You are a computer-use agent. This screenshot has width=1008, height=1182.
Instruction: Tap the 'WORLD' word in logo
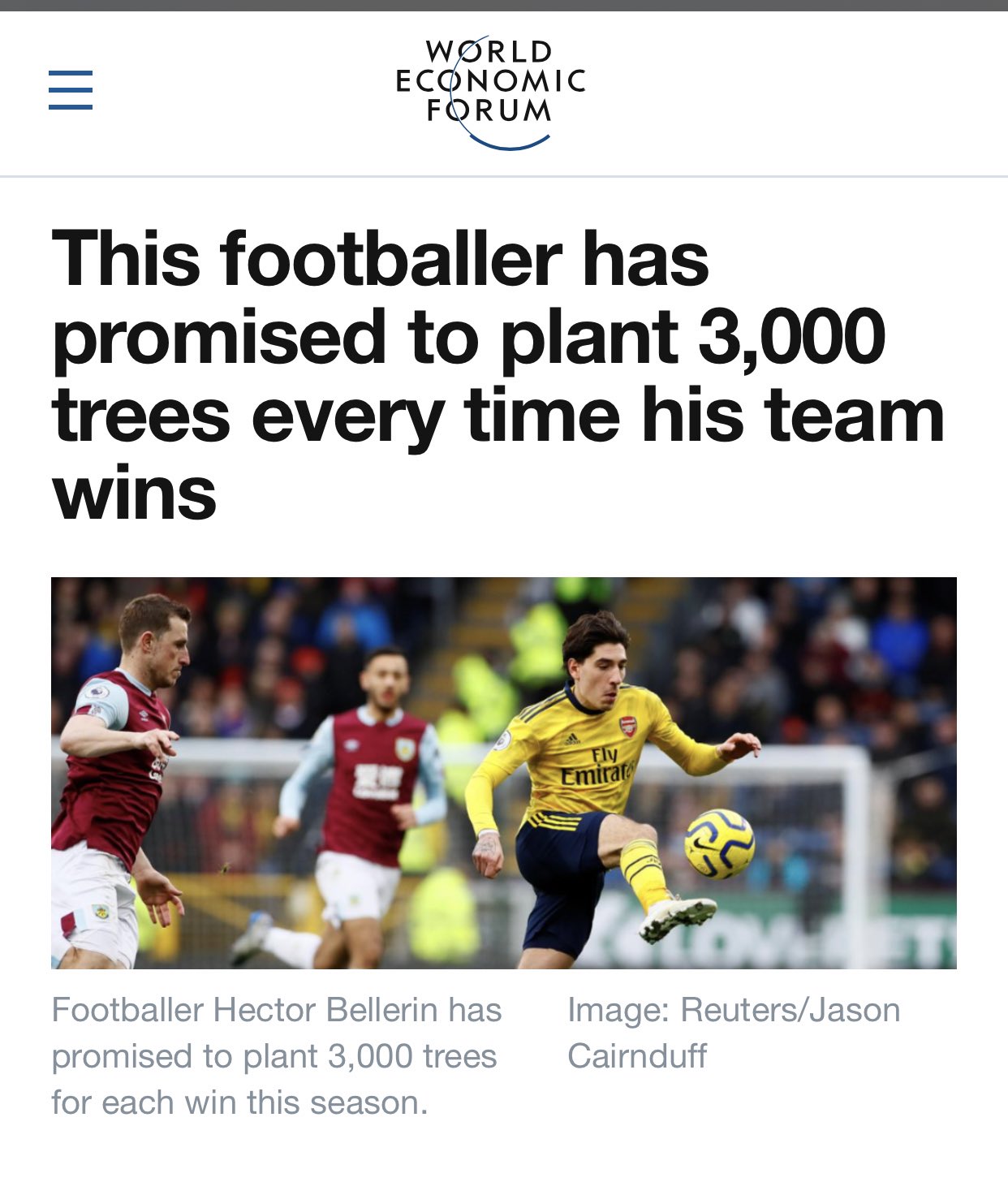coord(489,52)
